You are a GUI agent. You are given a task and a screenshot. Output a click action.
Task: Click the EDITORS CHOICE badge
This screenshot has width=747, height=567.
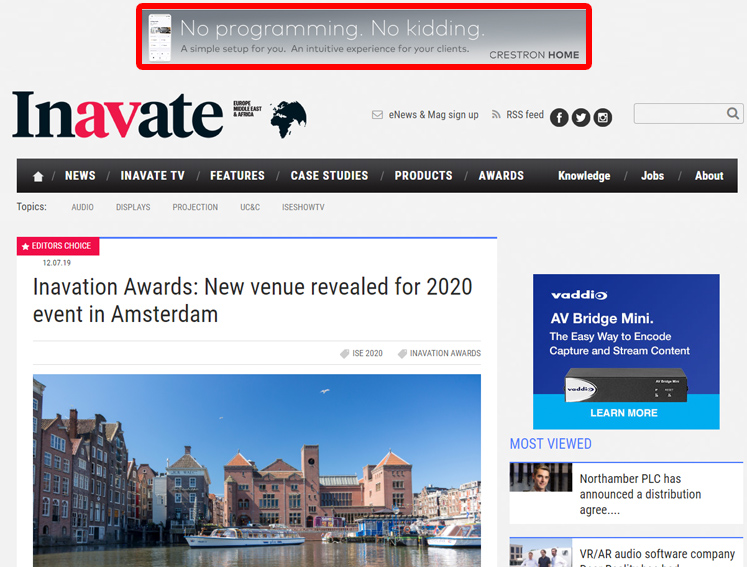pyautogui.click(x=58, y=246)
